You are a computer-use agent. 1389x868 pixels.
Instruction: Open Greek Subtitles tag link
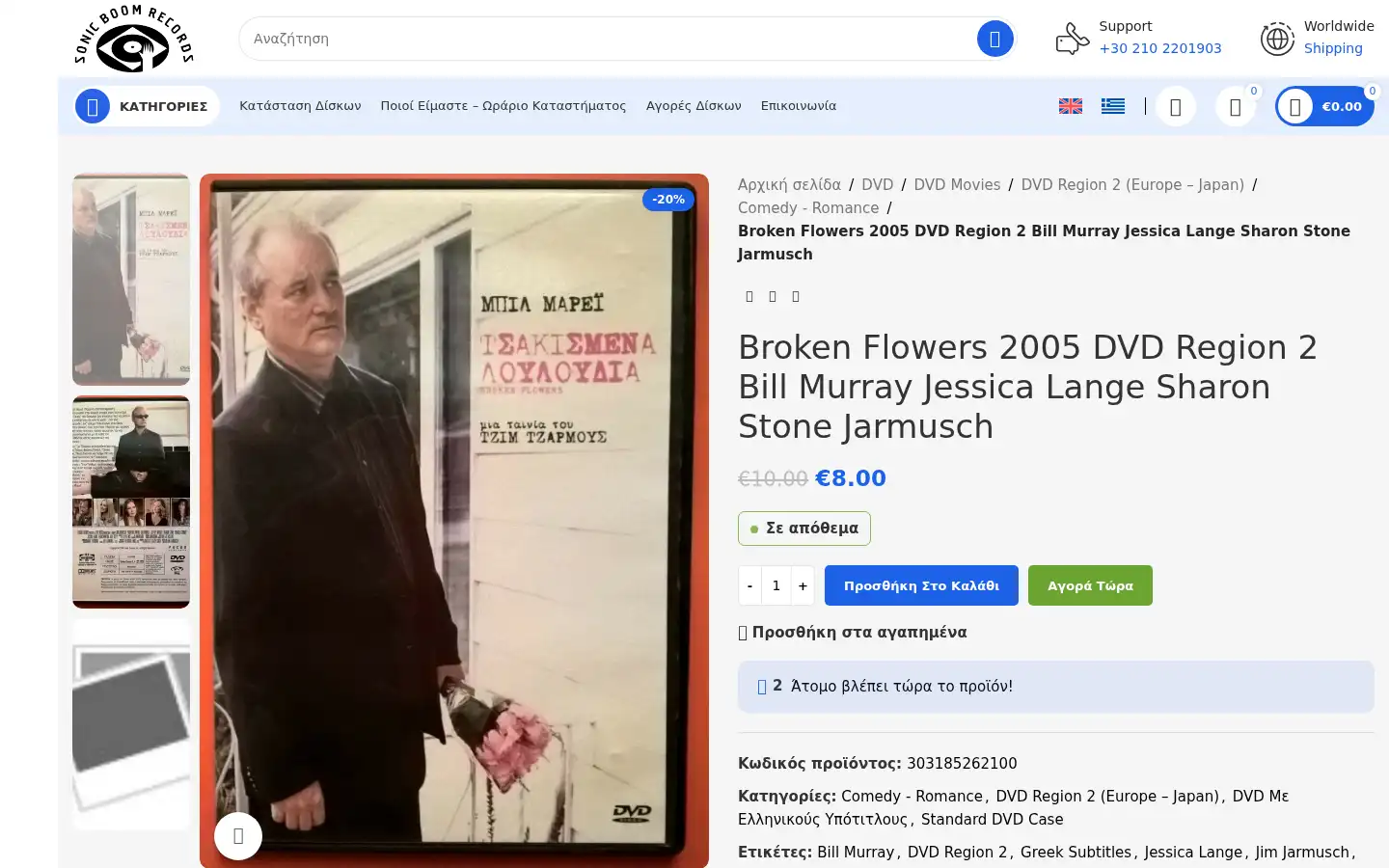1076,852
